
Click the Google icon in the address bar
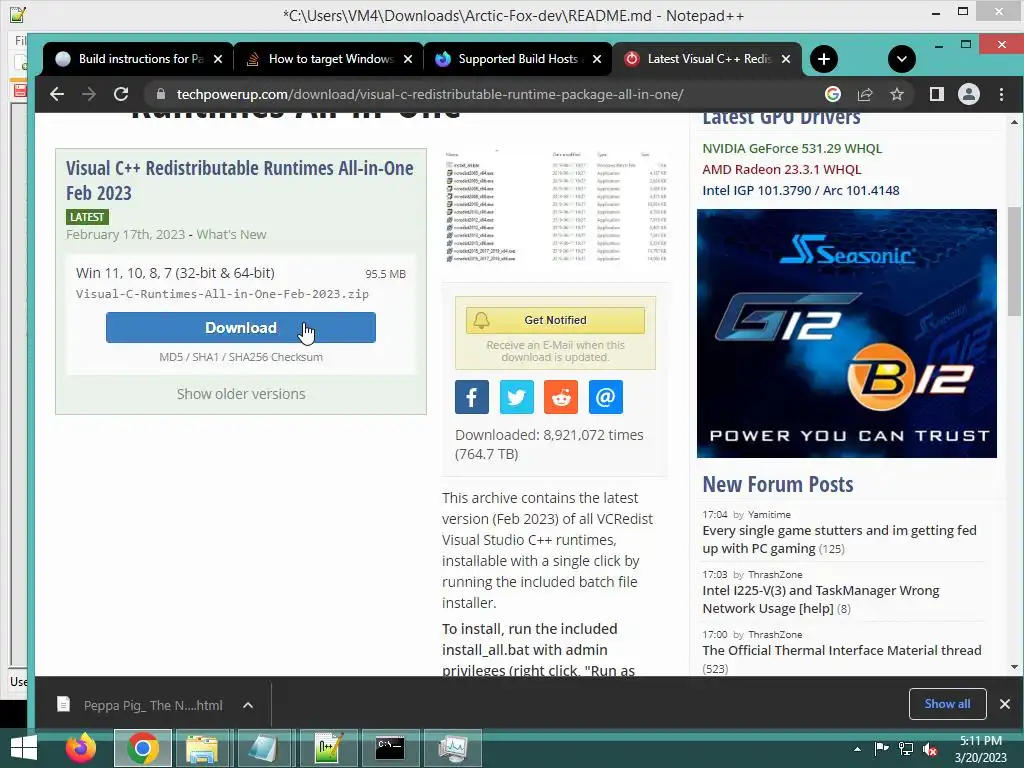[833, 94]
